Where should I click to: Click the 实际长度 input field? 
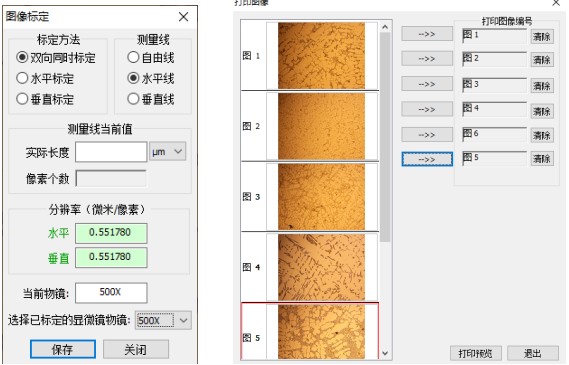coord(111,152)
